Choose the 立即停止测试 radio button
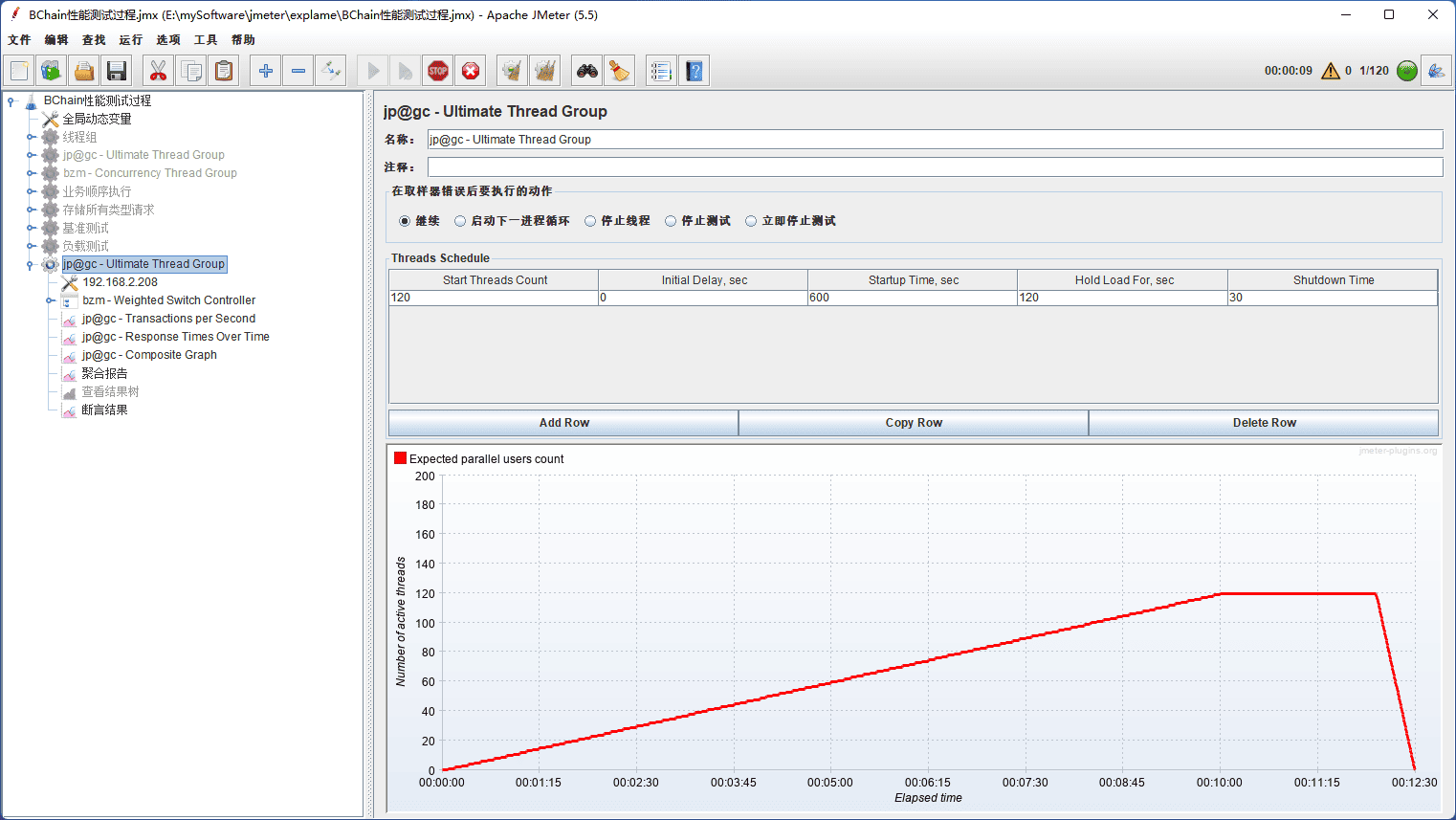Screen dimensions: 1456x820 [751, 221]
